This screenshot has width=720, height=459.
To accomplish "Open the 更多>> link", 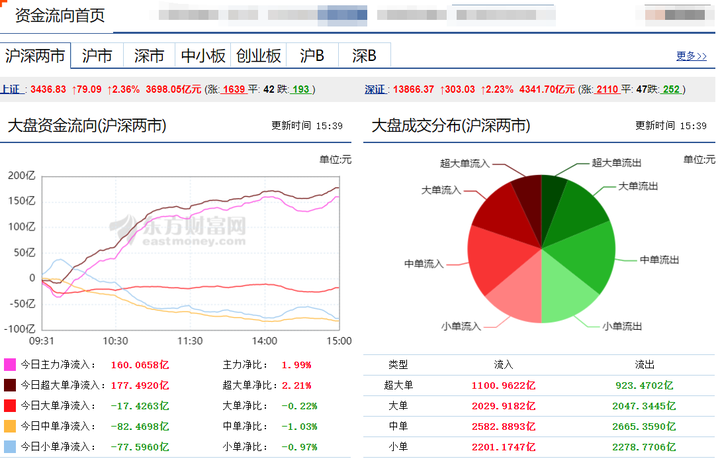I will coord(691,56).
